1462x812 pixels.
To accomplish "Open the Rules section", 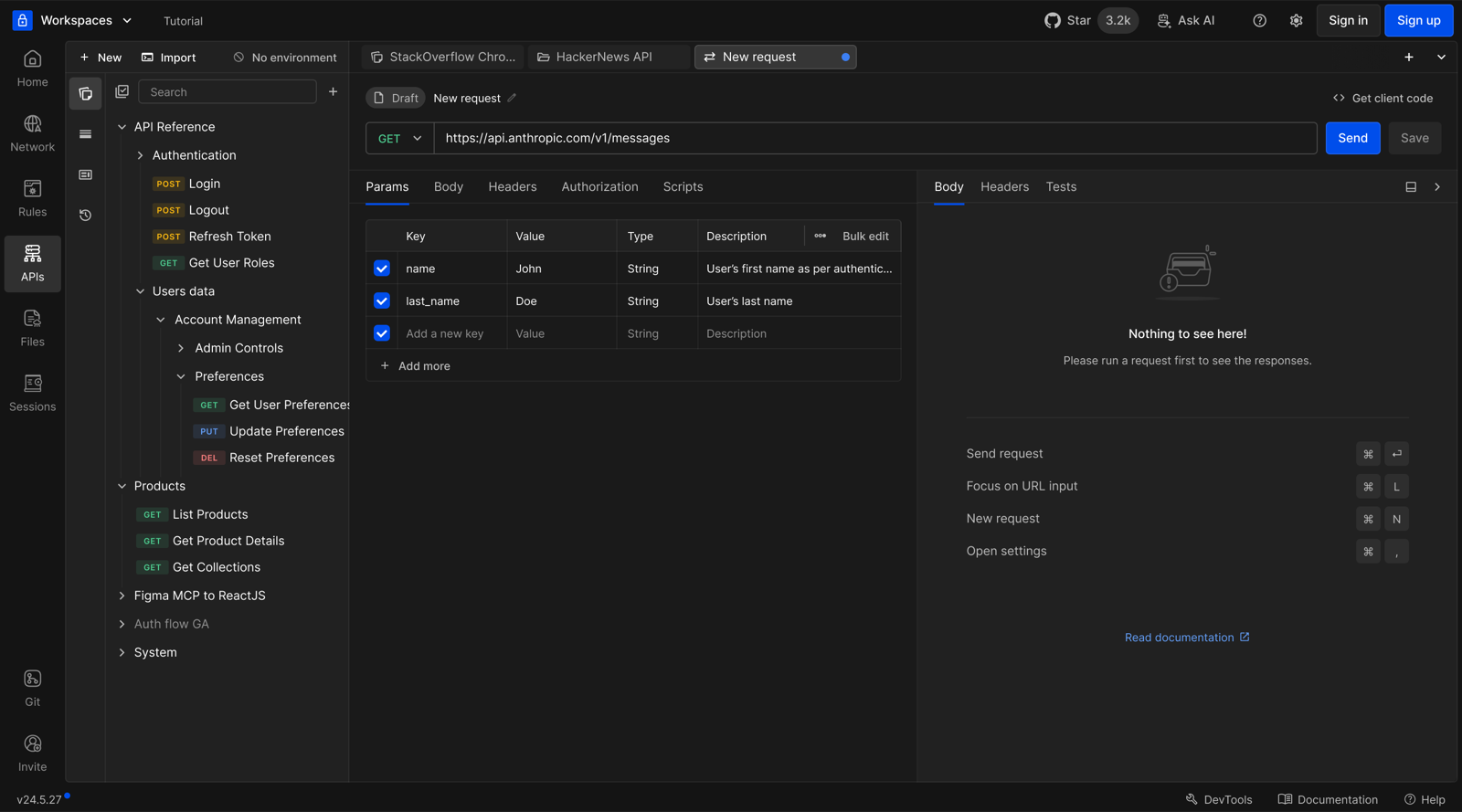I will 32,199.
